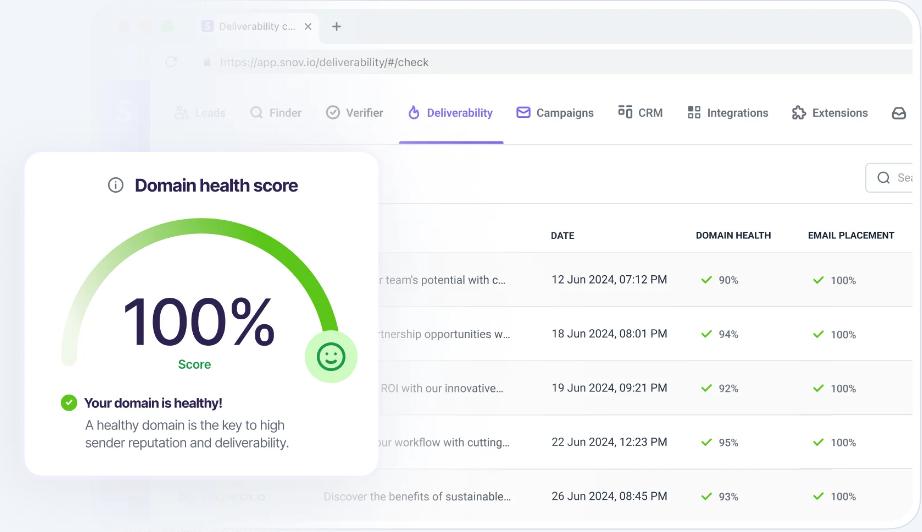Image resolution: width=922 pixels, height=532 pixels.
Task: Open the Deliverability tab
Action: [x=450, y=113]
